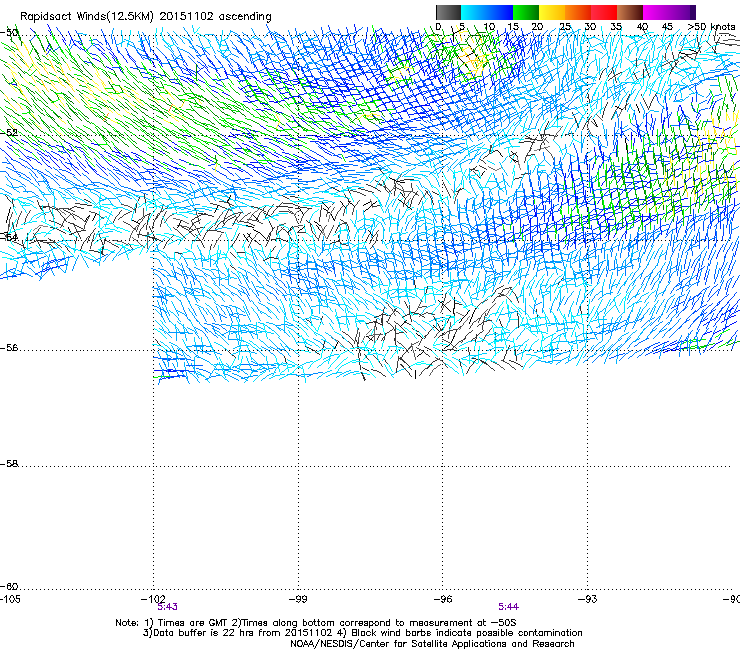Click the '20' legend scale label
Image resolution: width=740 pixels, height=650 pixels.
click(x=537, y=27)
